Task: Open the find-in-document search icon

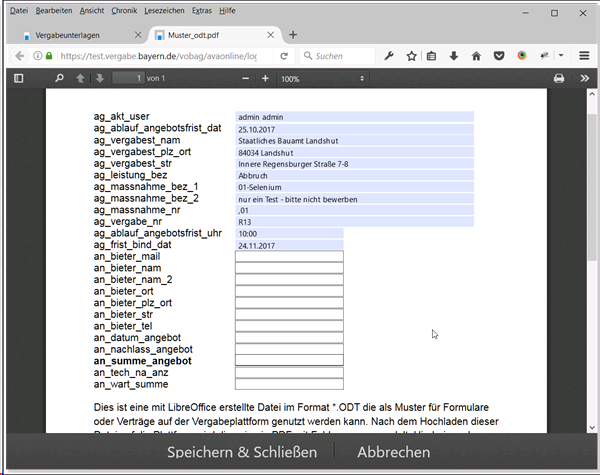Action: tap(60, 78)
